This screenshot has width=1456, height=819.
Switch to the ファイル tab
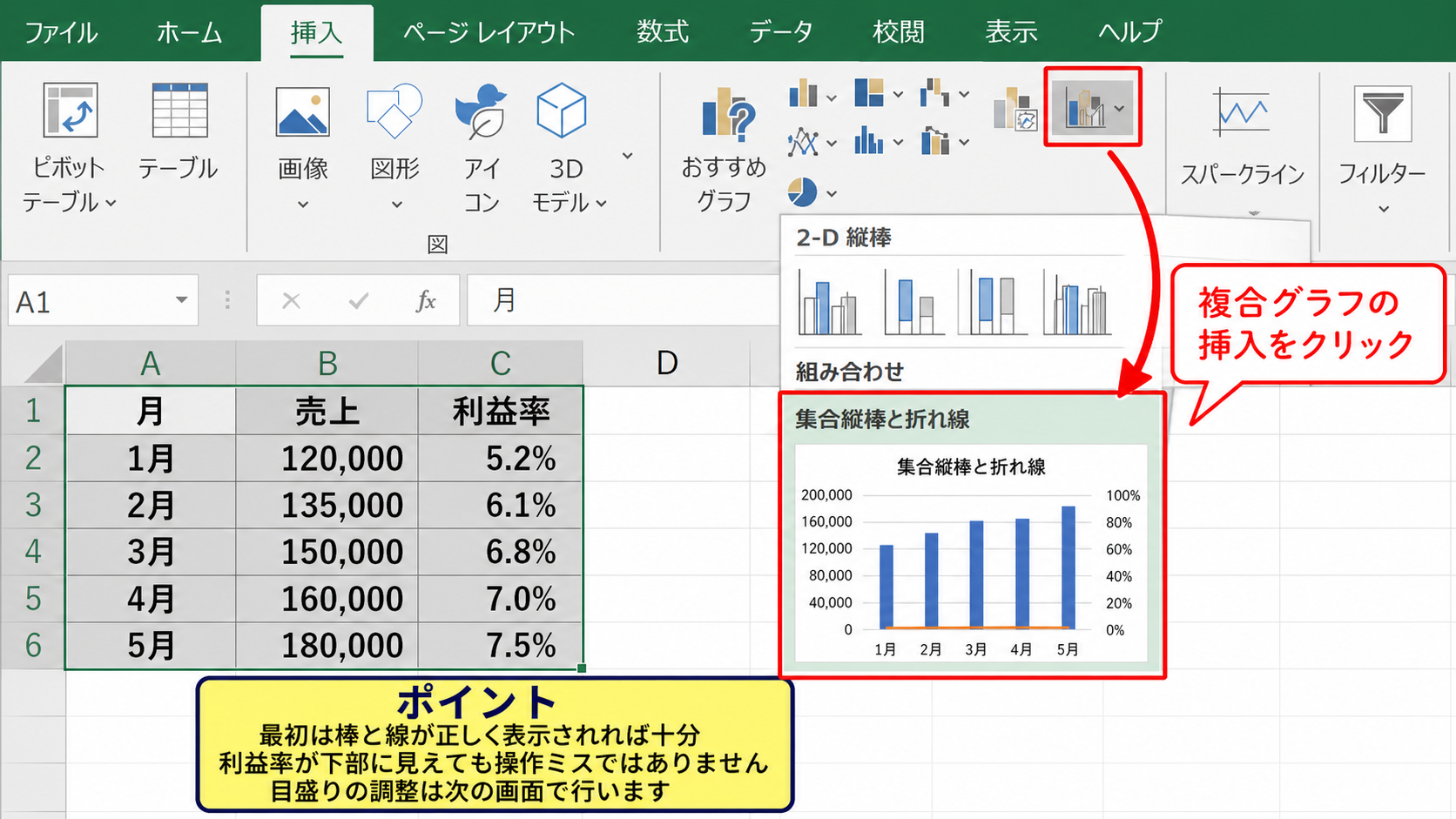pos(61,32)
